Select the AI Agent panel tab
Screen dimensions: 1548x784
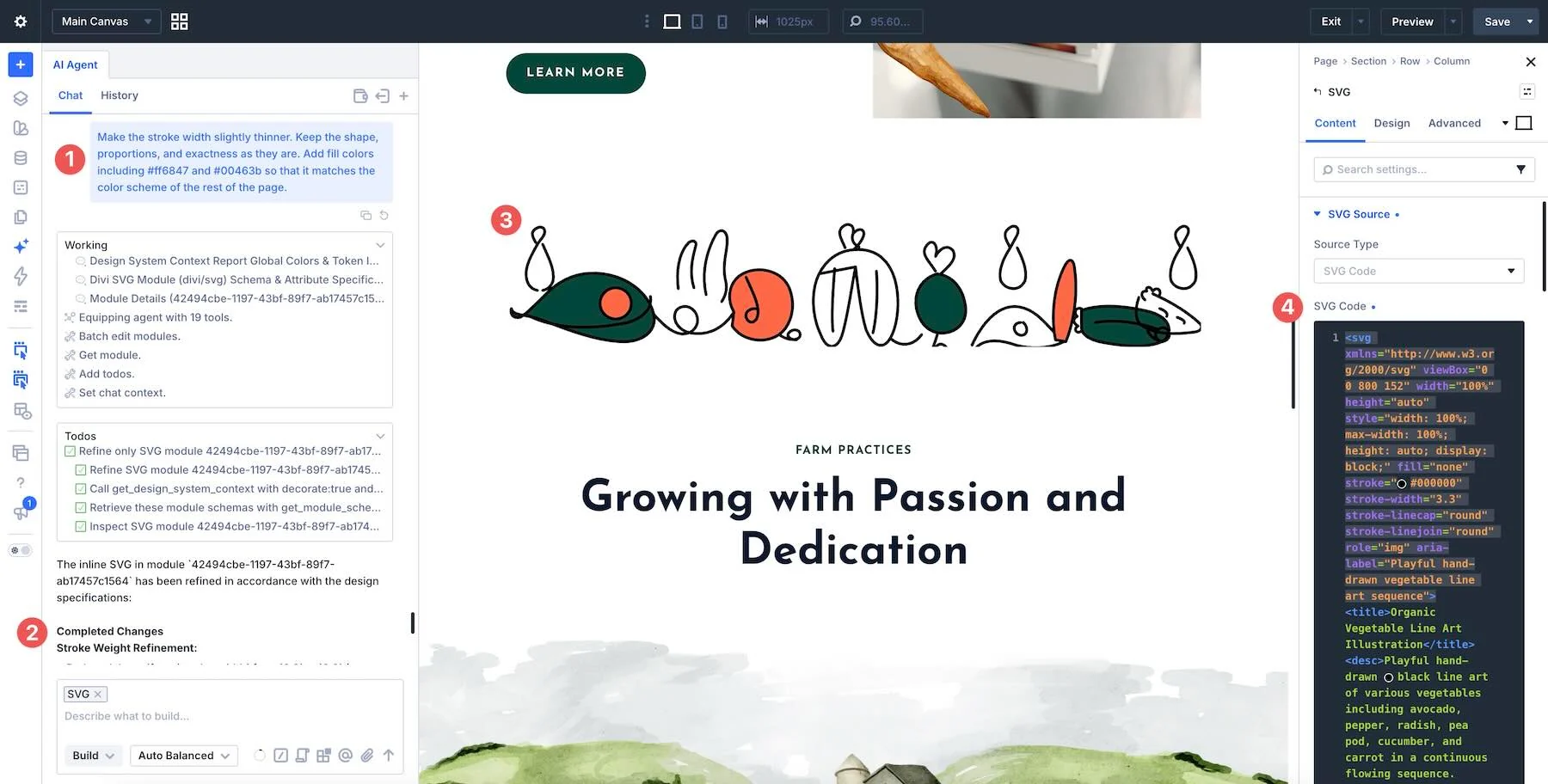point(76,64)
